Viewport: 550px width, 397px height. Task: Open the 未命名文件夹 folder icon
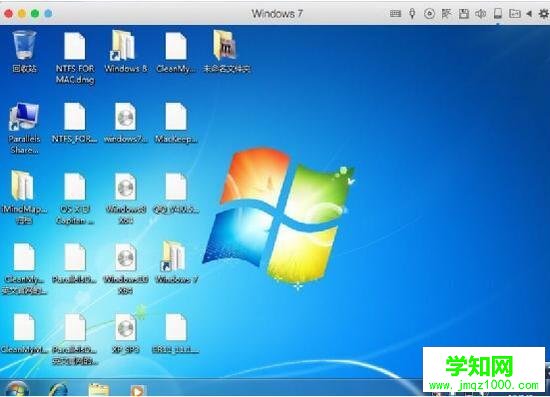(226, 51)
